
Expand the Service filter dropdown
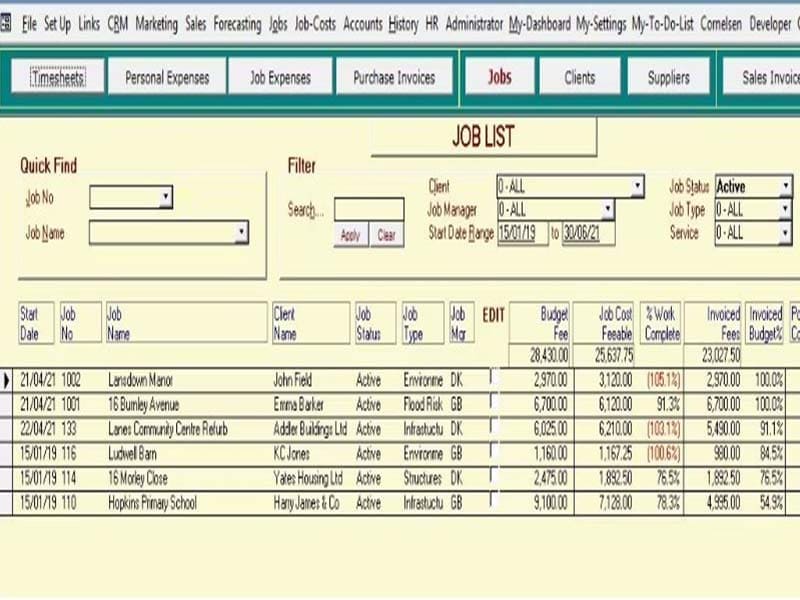(786, 233)
